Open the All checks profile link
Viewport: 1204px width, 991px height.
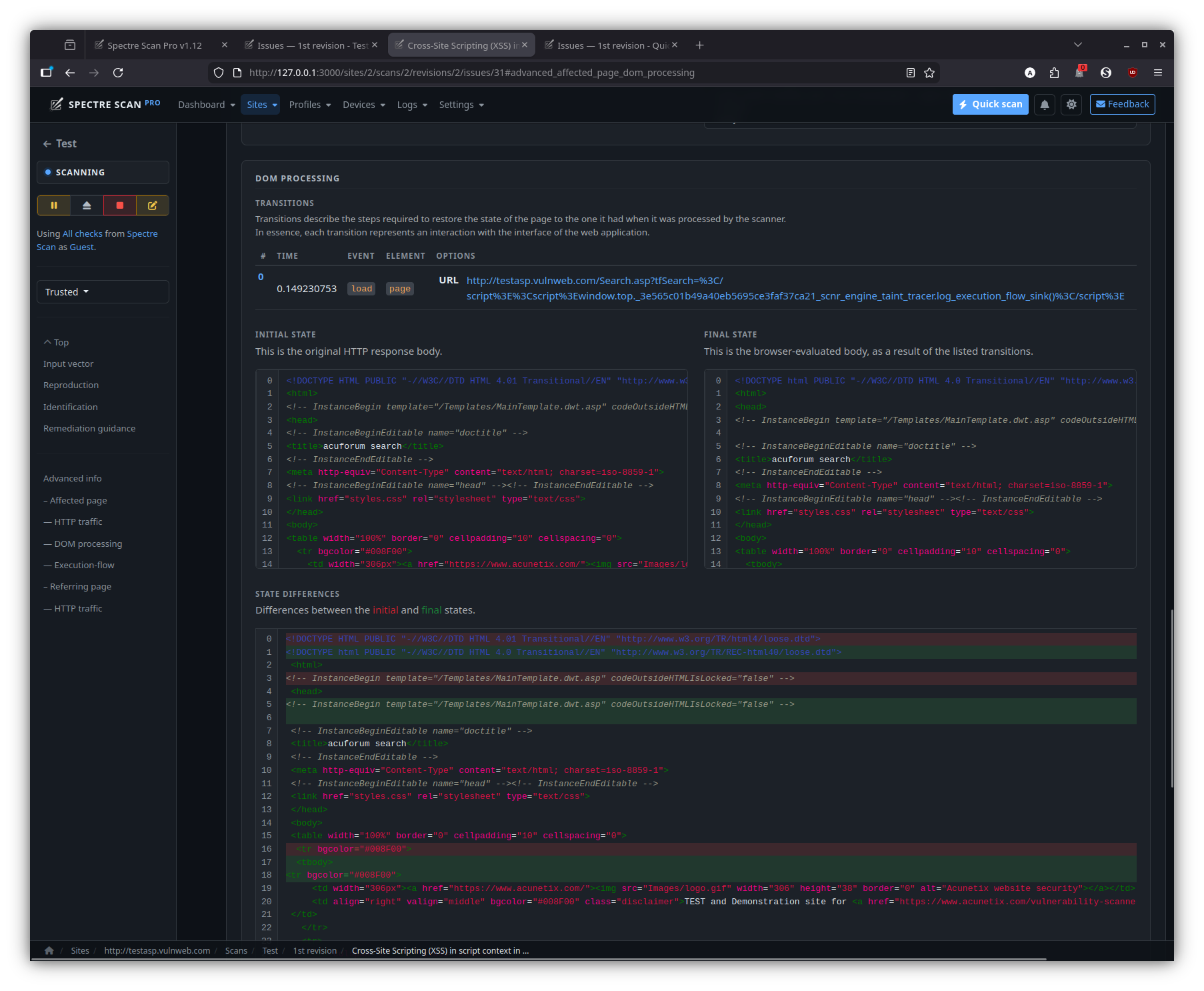[83, 234]
